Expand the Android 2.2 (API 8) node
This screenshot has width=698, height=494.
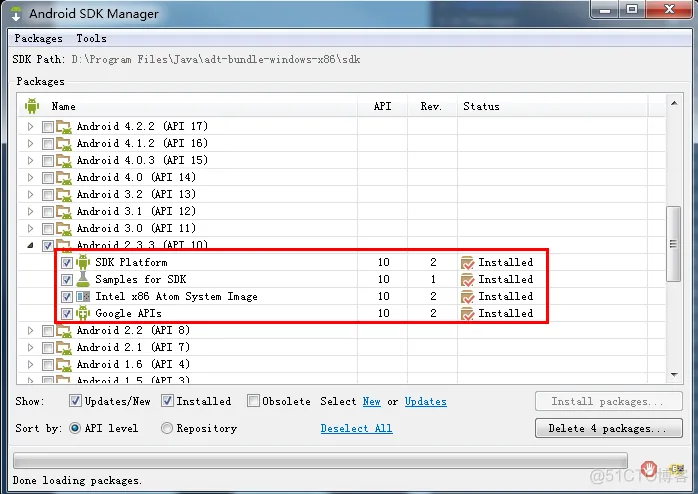tap(30, 330)
